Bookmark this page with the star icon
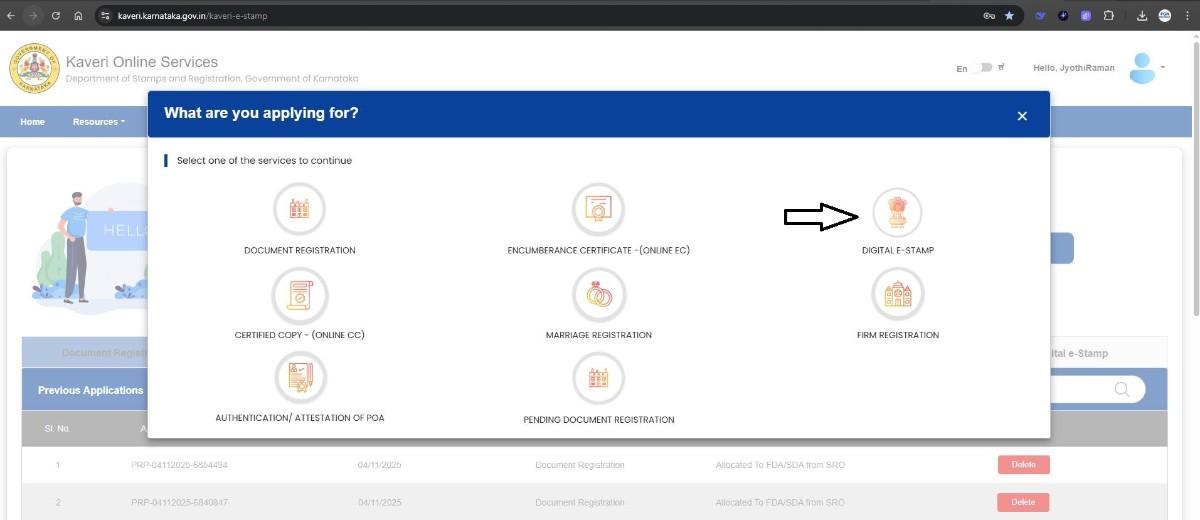Image resolution: width=1200 pixels, height=520 pixels. [x=1009, y=16]
